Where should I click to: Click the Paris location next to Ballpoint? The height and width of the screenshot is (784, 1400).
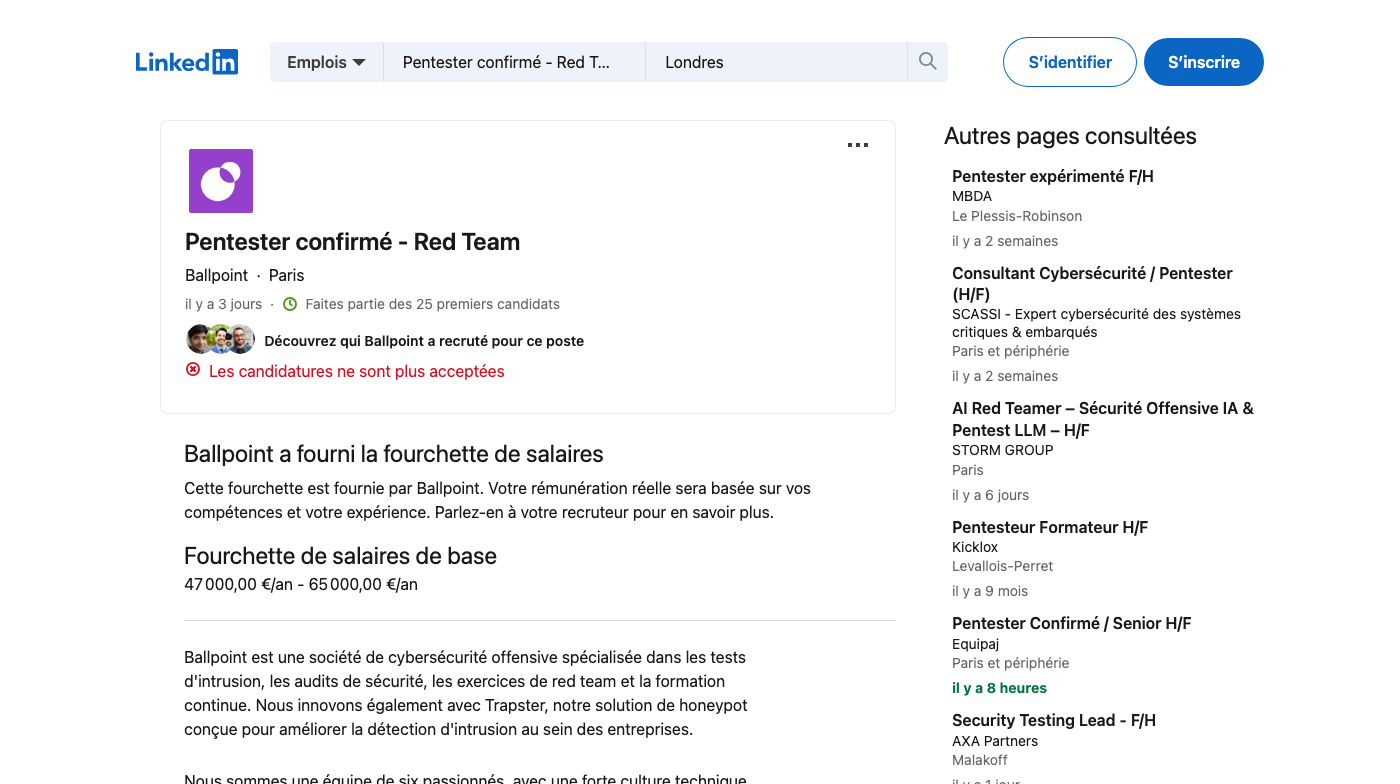pos(286,275)
